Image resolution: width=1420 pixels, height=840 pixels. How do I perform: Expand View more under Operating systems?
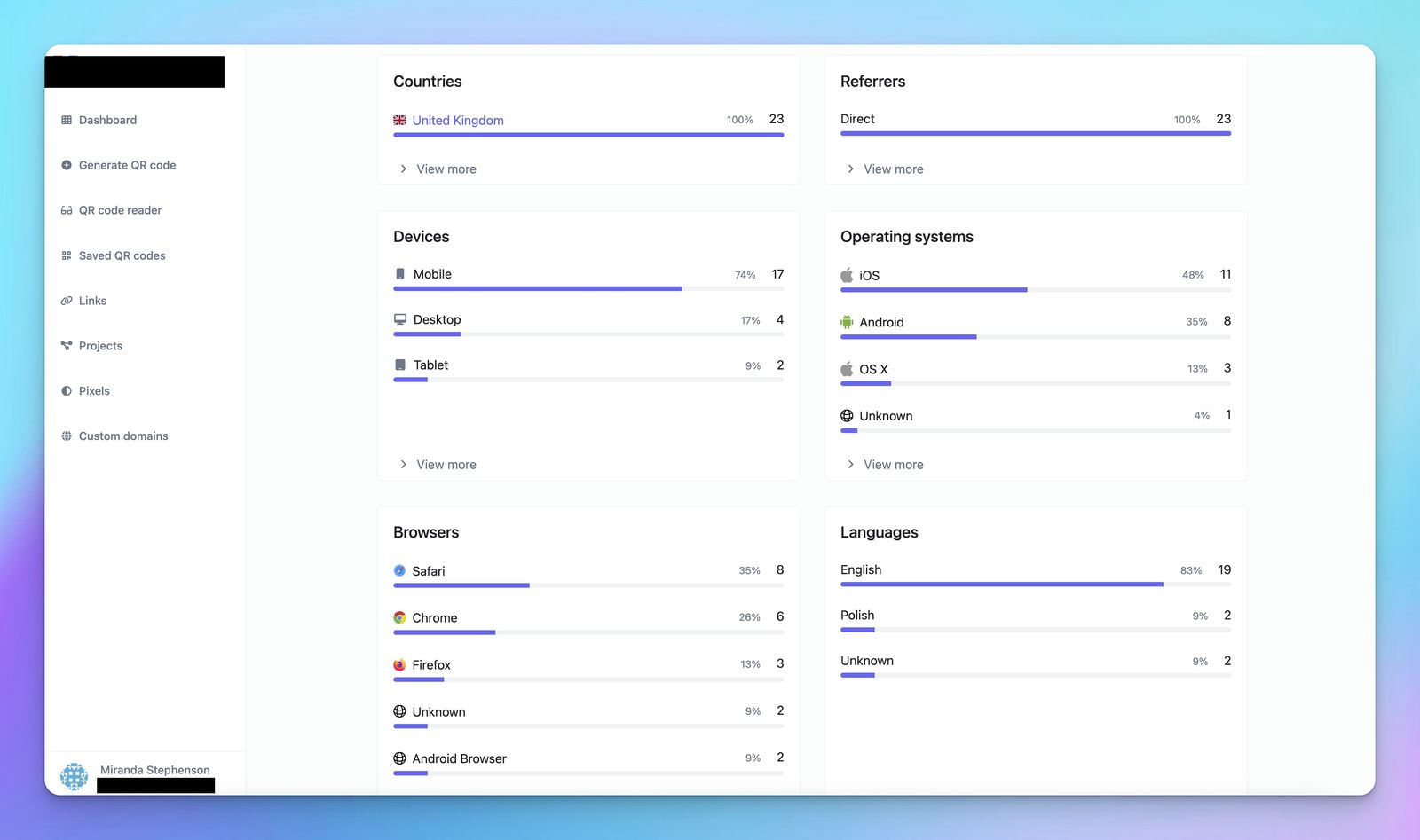[893, 465]
